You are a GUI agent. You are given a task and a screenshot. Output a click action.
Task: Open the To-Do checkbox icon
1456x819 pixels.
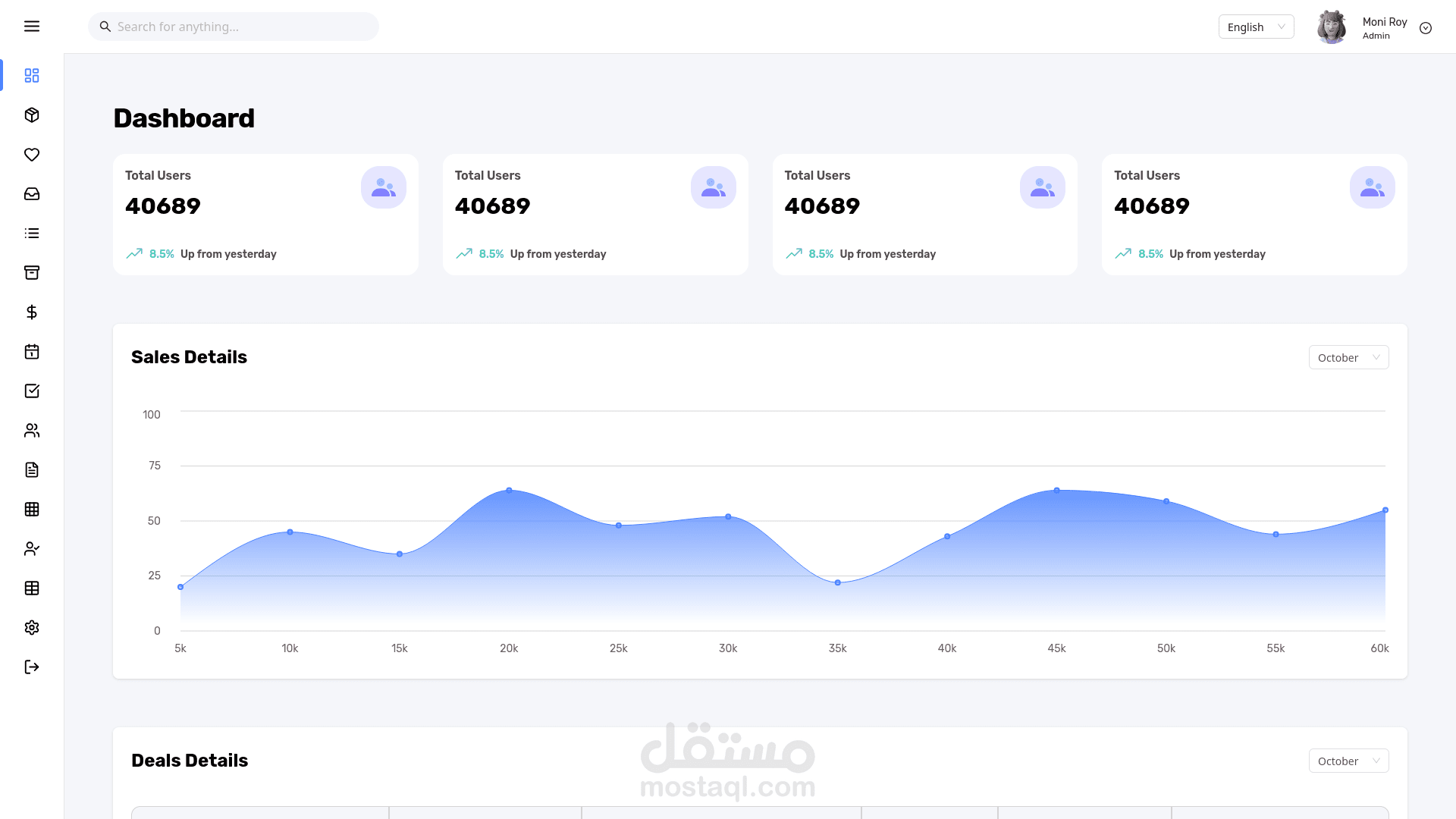pos(32,391)
